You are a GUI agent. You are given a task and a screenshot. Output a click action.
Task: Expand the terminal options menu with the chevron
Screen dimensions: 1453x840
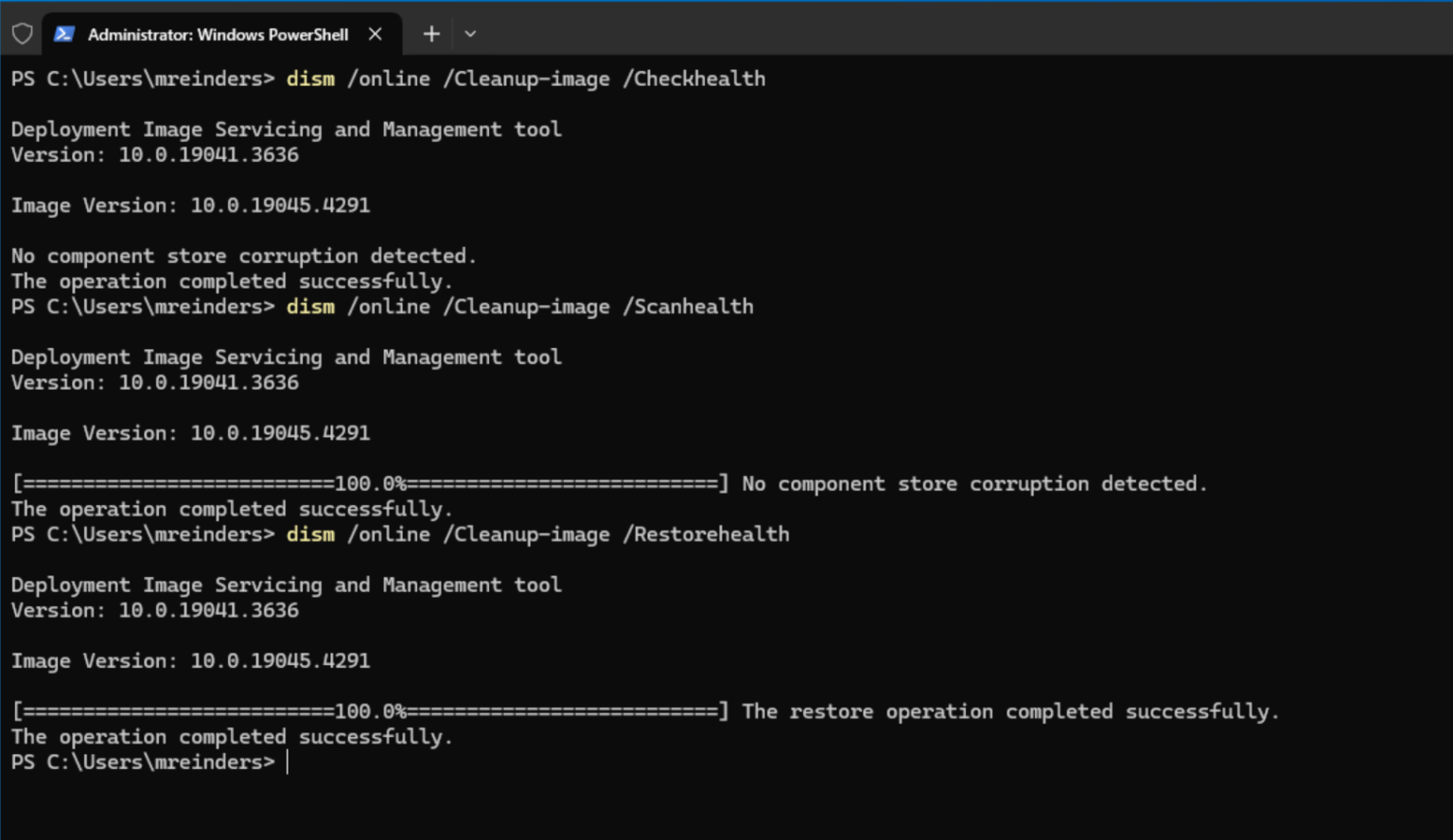[470, 34]
